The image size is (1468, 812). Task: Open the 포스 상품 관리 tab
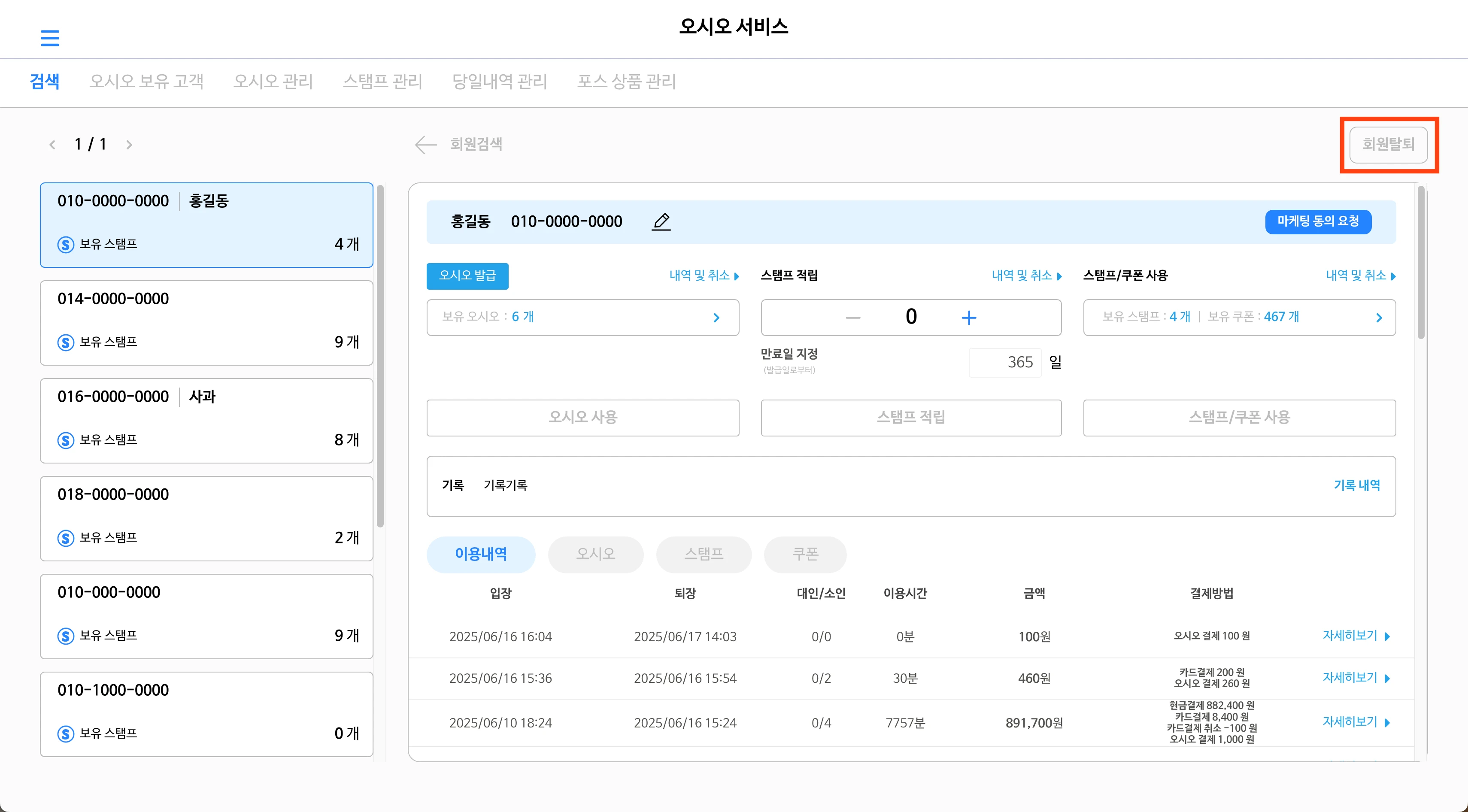pos(626,81)
